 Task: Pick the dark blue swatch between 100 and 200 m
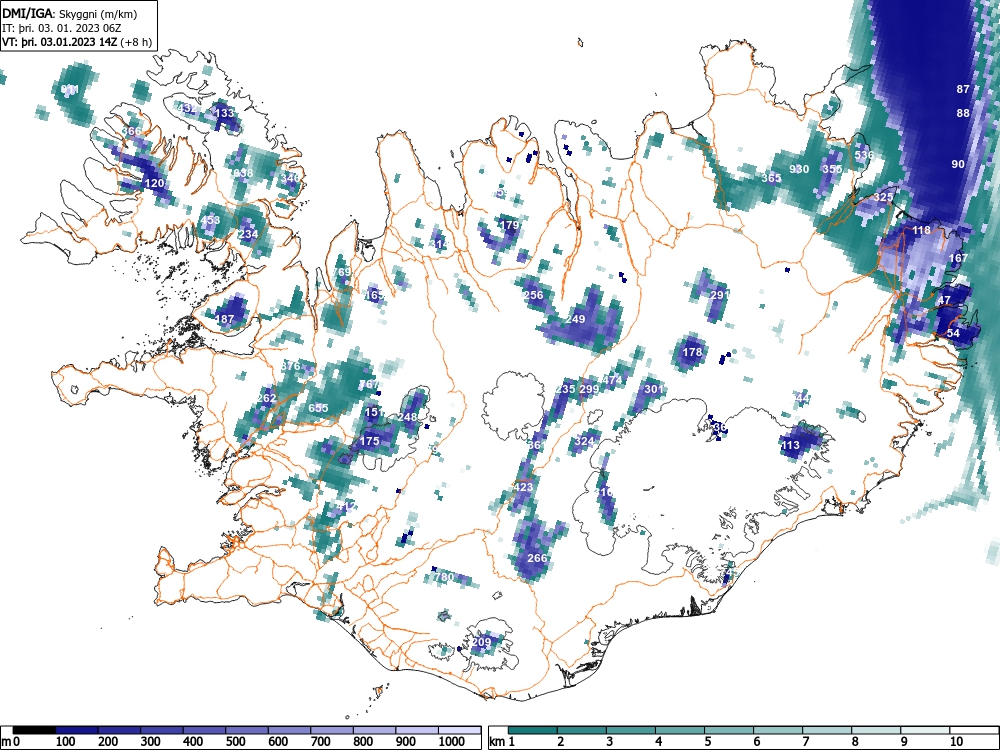[77, 730]
